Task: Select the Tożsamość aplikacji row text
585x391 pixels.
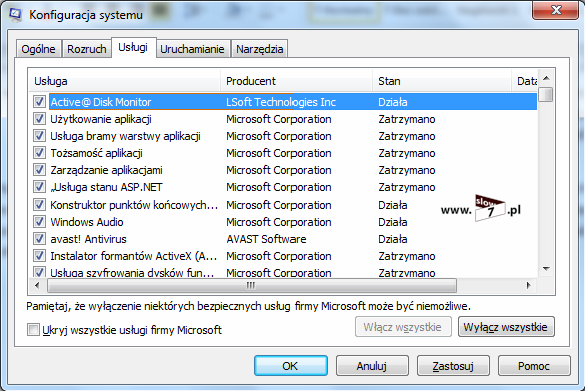Action: tap(97, 153)
